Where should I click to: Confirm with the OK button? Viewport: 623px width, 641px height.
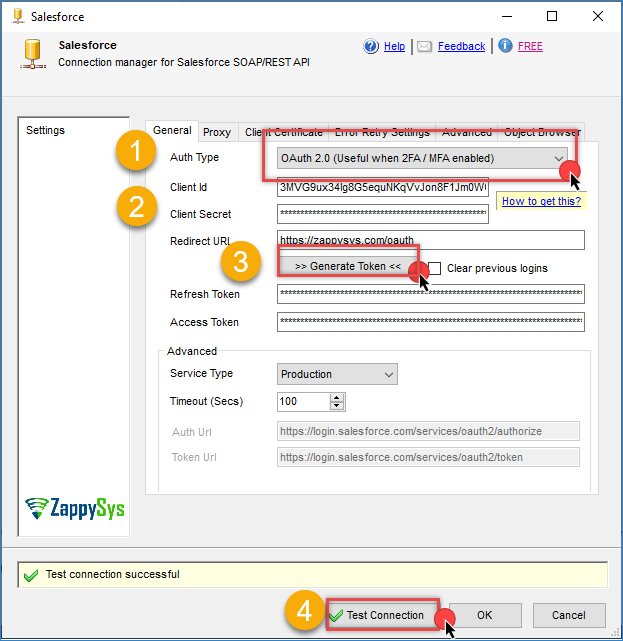click(x=485, y=615)
